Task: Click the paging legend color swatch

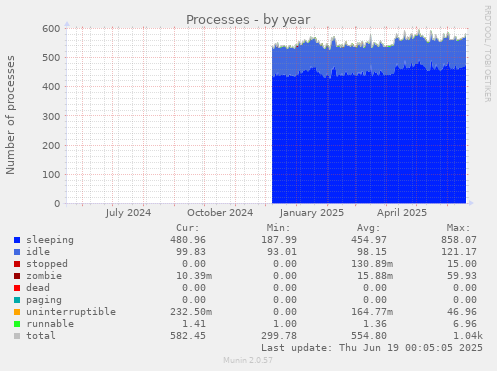Action: coord(17,300)
